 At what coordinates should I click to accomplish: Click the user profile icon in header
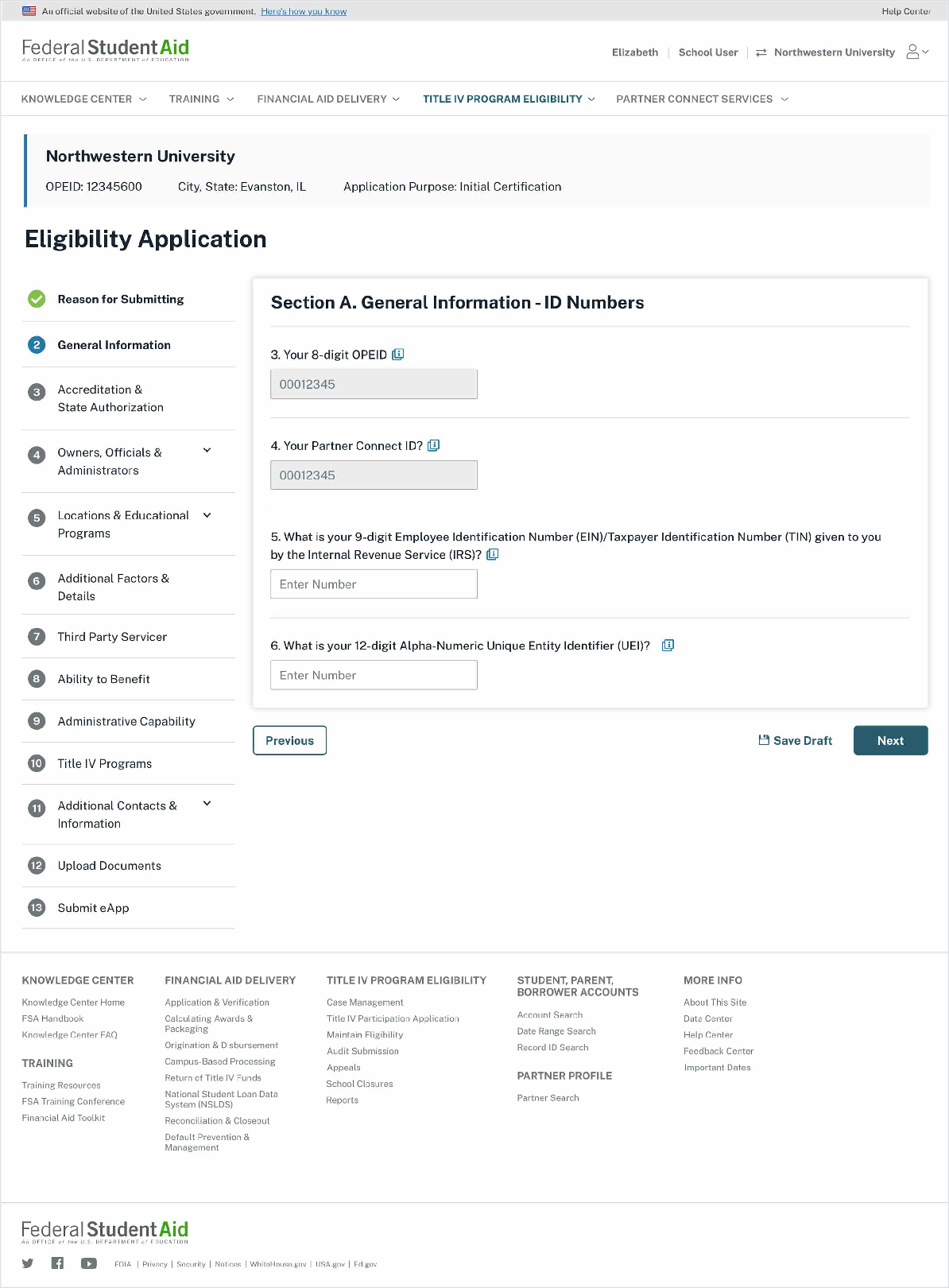pos(913,52)
